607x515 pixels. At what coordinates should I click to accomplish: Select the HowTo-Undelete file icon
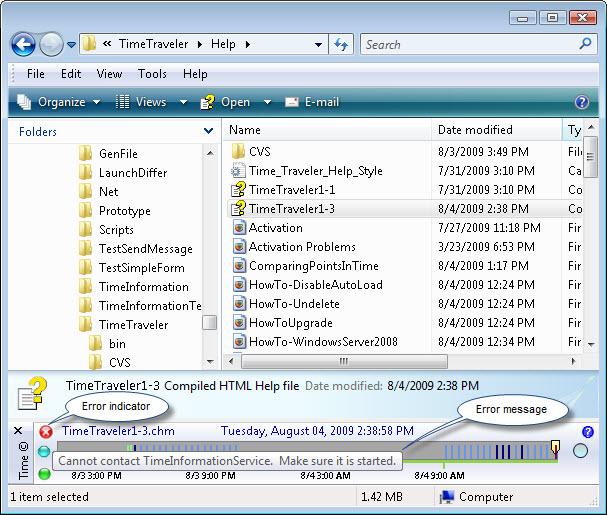tap(240, 304)
